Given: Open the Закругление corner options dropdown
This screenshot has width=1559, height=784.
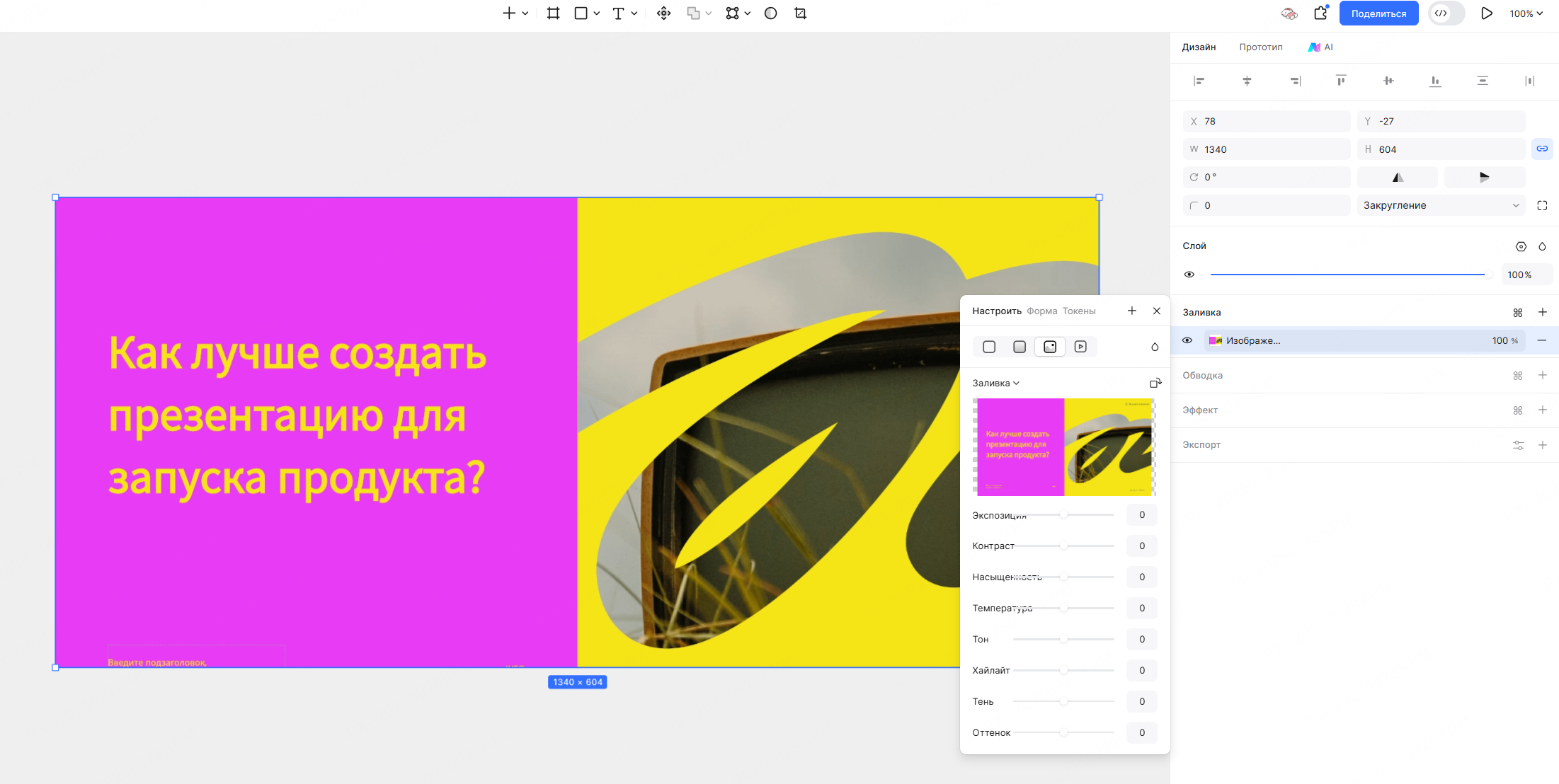Looking at the screenshot, I should pyautogui.click(x=1515, y=205).
